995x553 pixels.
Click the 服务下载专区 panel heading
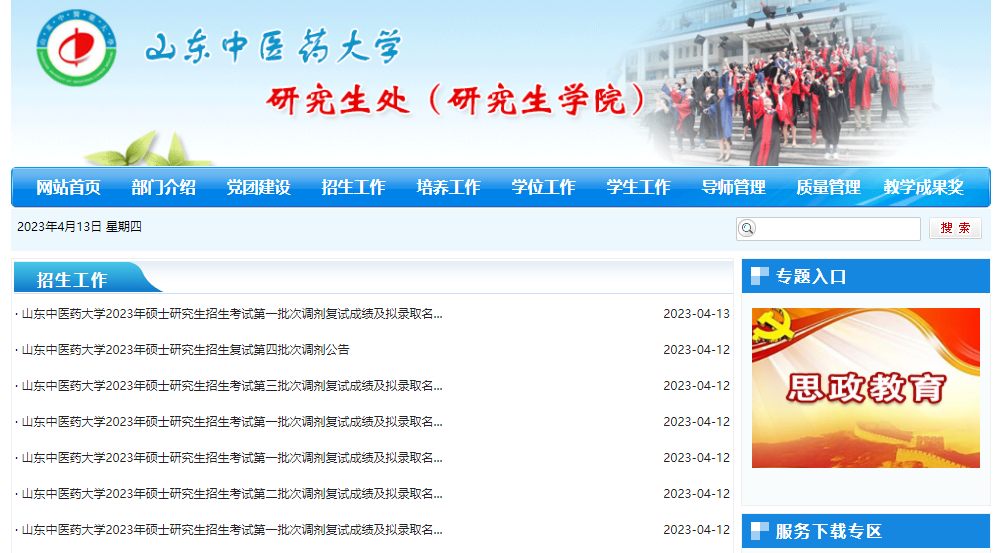tap(866, 531)
